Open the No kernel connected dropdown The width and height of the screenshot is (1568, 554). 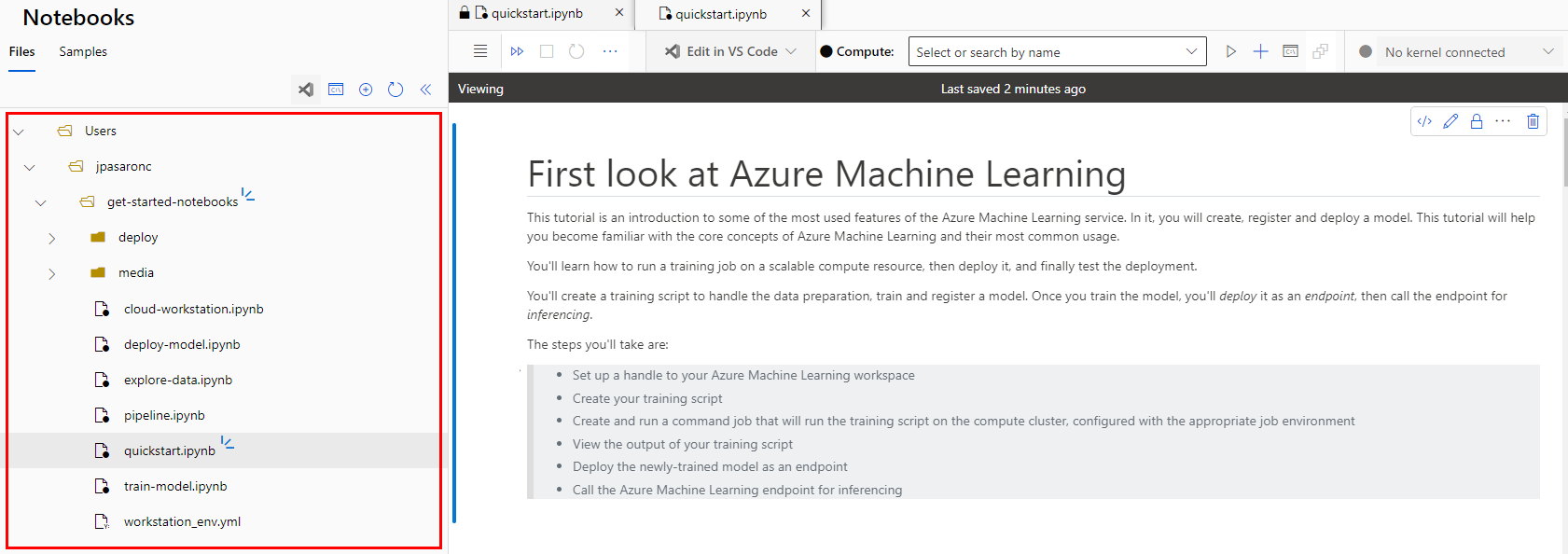[1455, 52]
